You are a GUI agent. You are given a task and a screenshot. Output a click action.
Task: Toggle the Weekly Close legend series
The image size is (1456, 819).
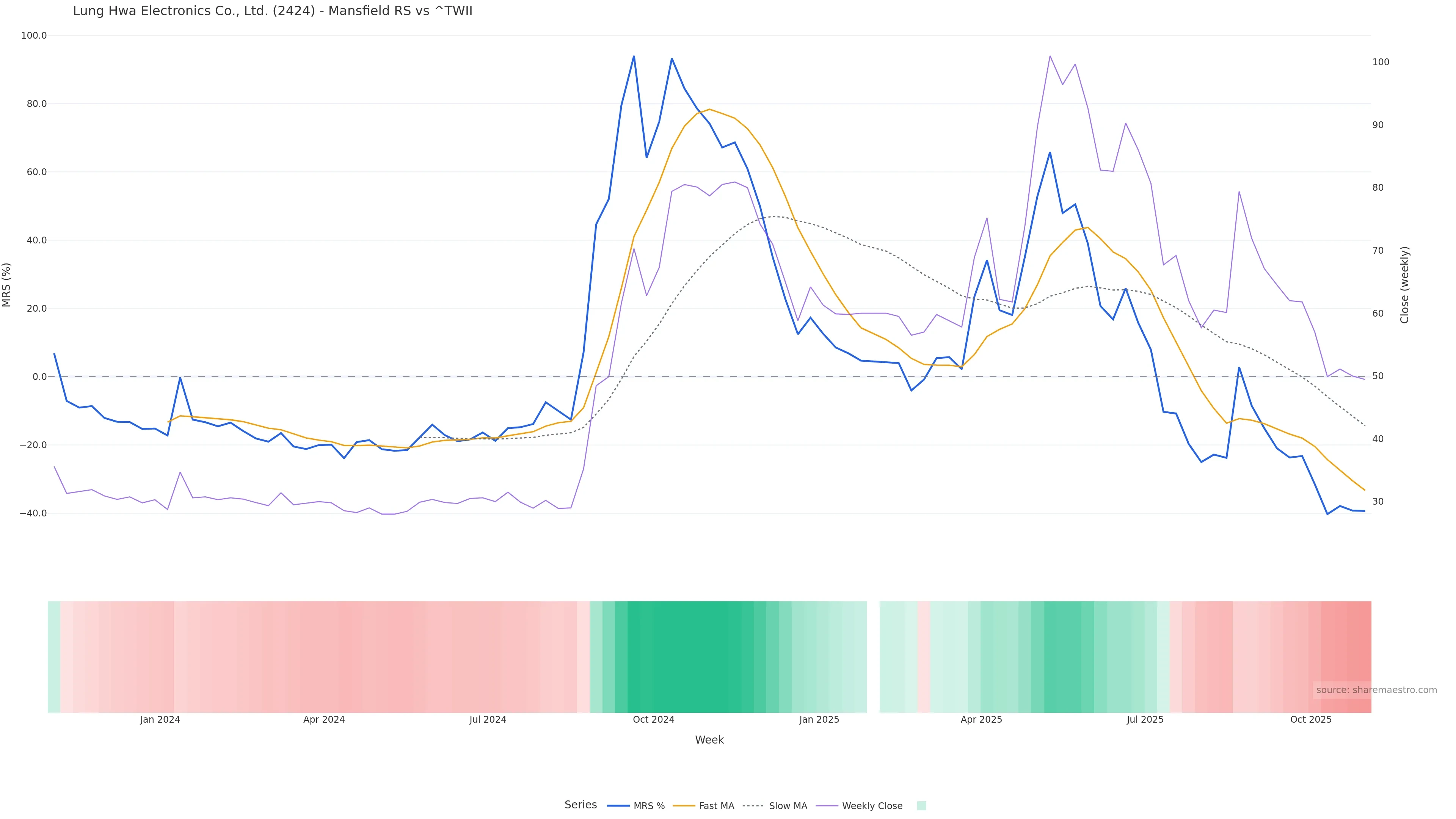click(872, 806)
